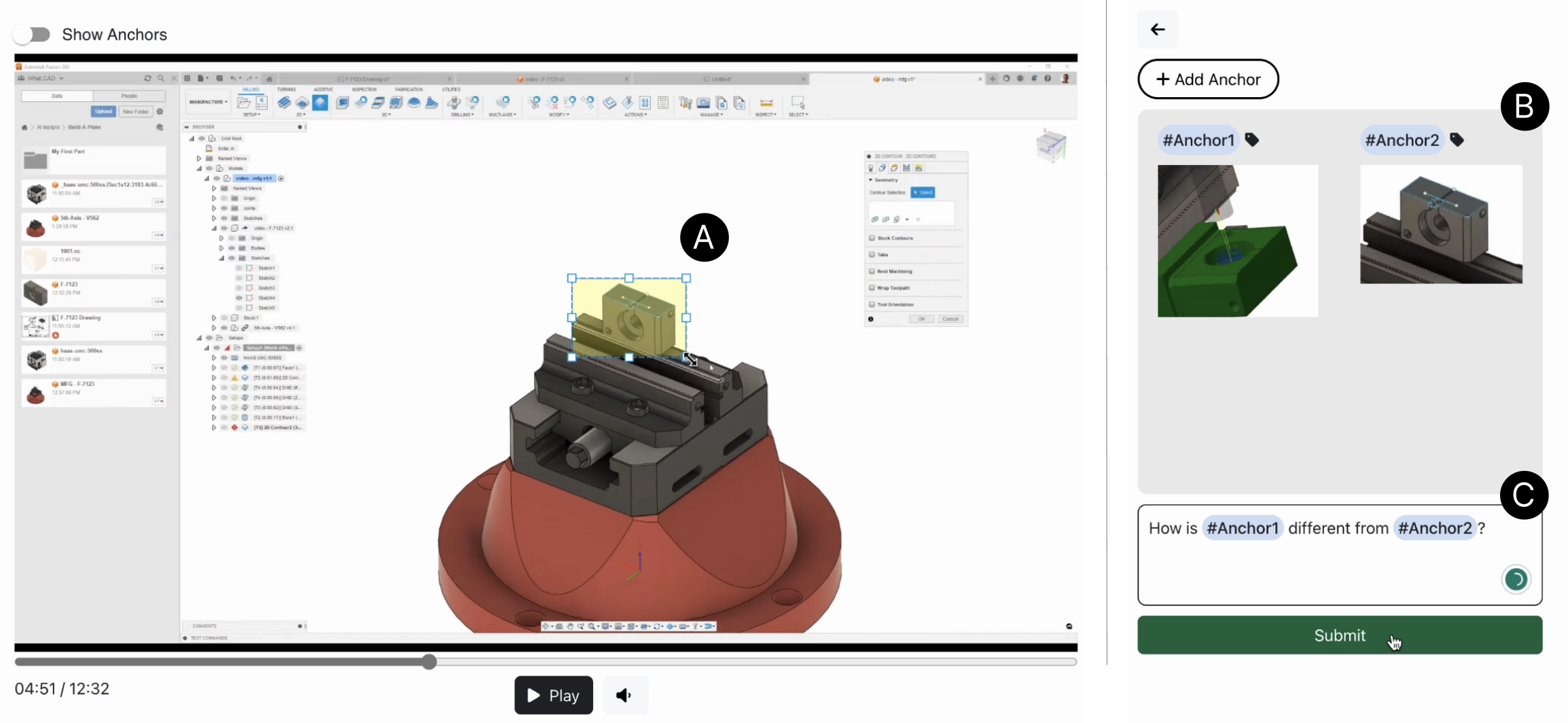
Task: Open the ACTIONS dropdown in ribbon
Action: click(x=635, y=115)
